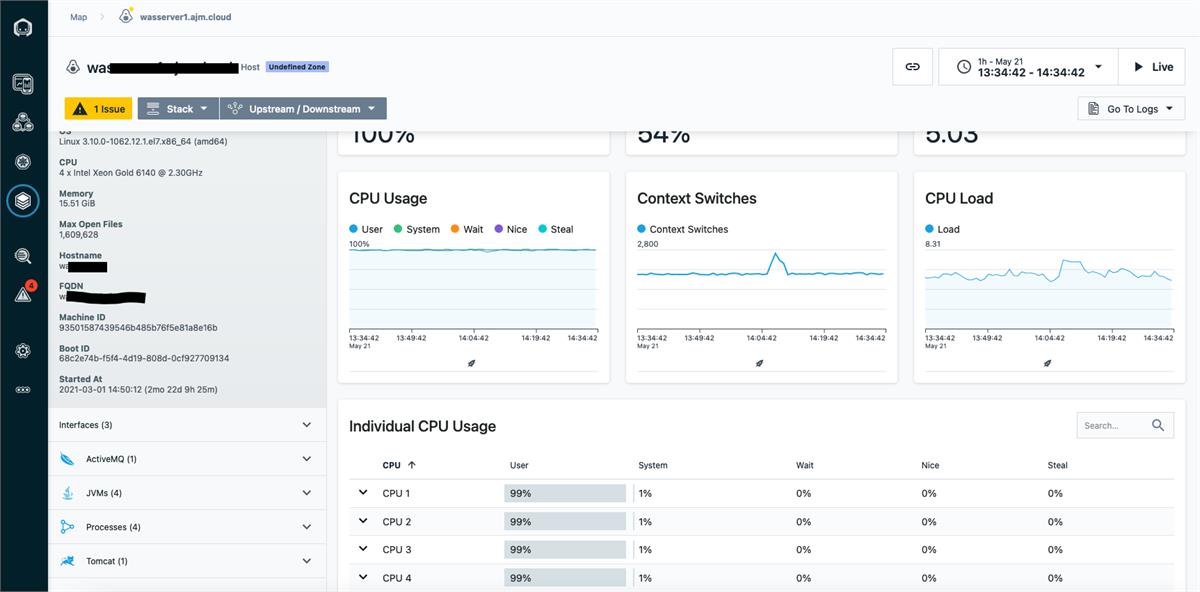Click the 1 Issue warning button

pos(97,108)
